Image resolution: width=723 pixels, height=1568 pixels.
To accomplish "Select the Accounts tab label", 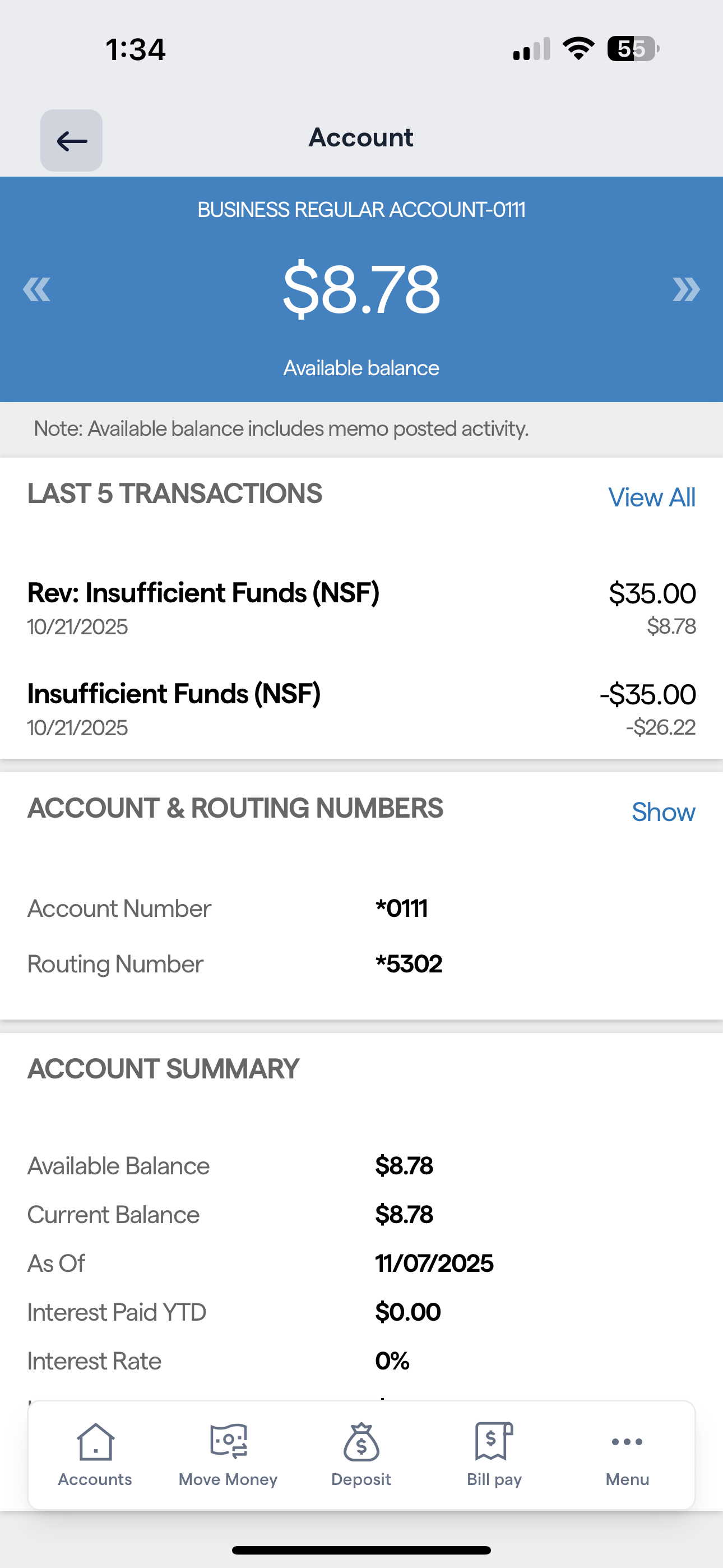I will click(95, 1480).
